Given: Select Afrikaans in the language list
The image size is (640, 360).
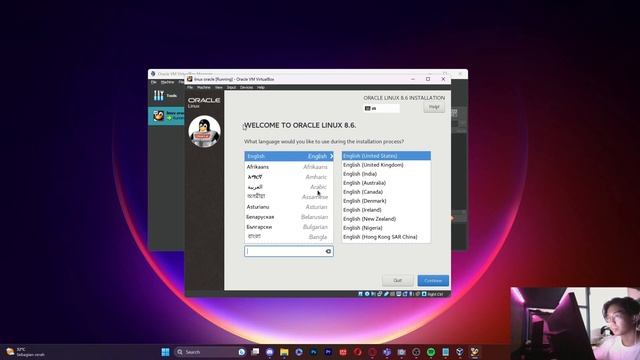Looking at the screenshot, I should tap(289, 167).
